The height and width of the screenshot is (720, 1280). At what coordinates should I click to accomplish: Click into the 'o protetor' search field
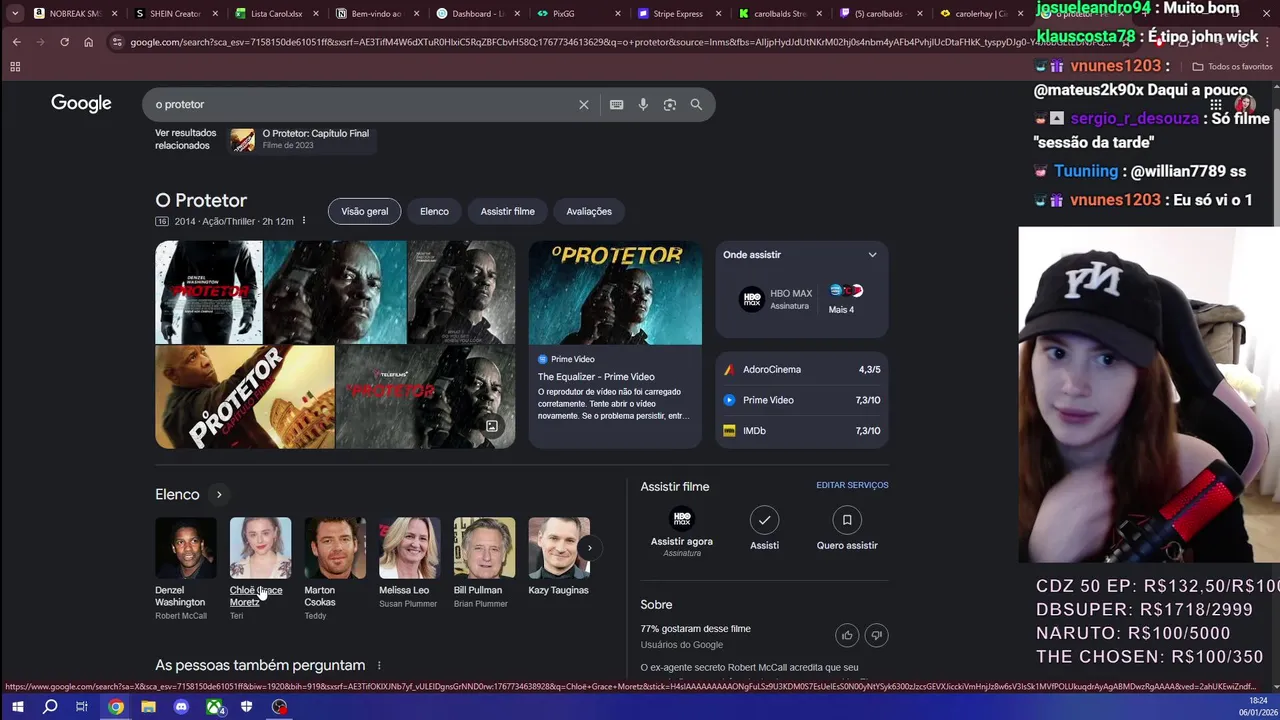tap(360, 105)
